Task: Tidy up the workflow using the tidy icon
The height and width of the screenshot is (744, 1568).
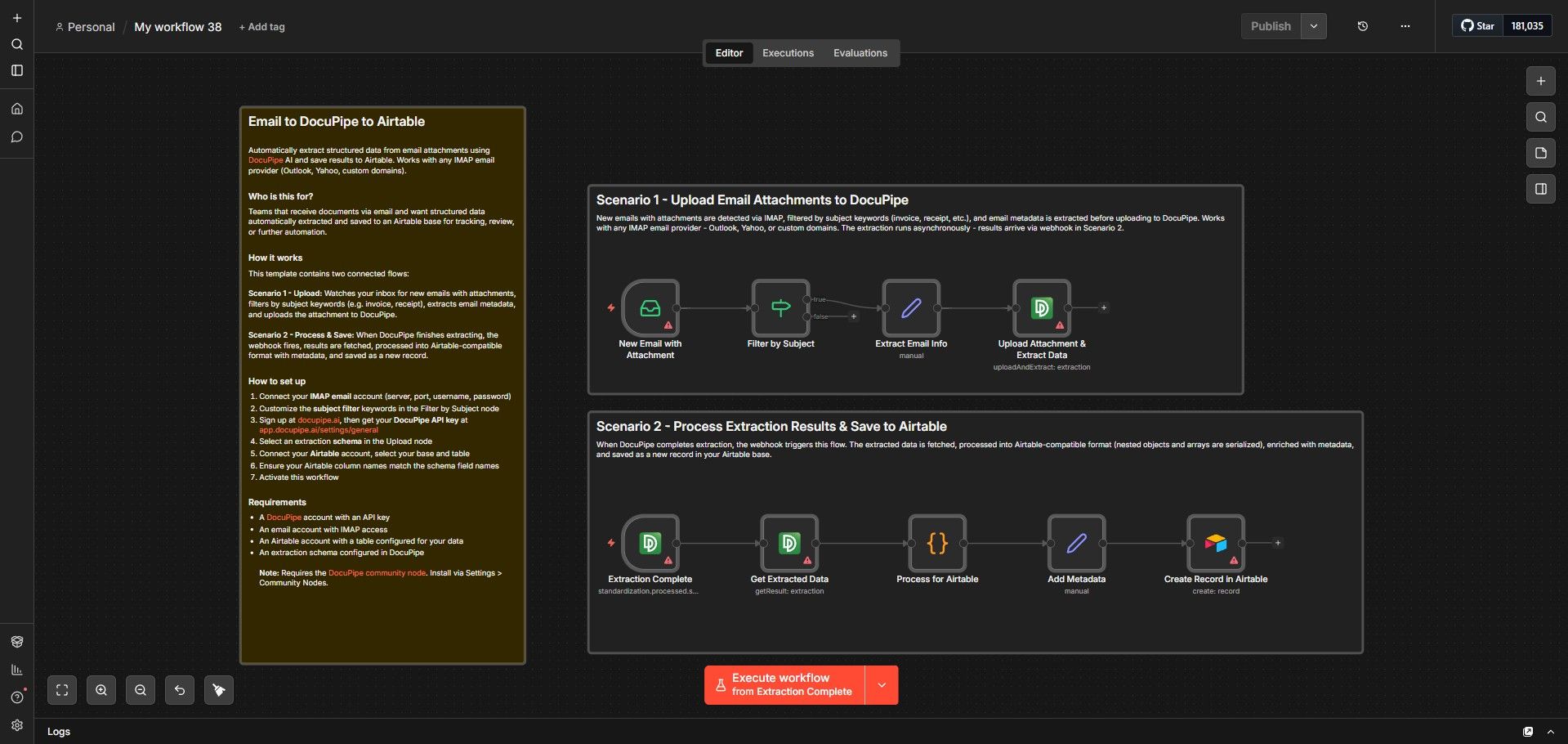Action: (218, 689)
